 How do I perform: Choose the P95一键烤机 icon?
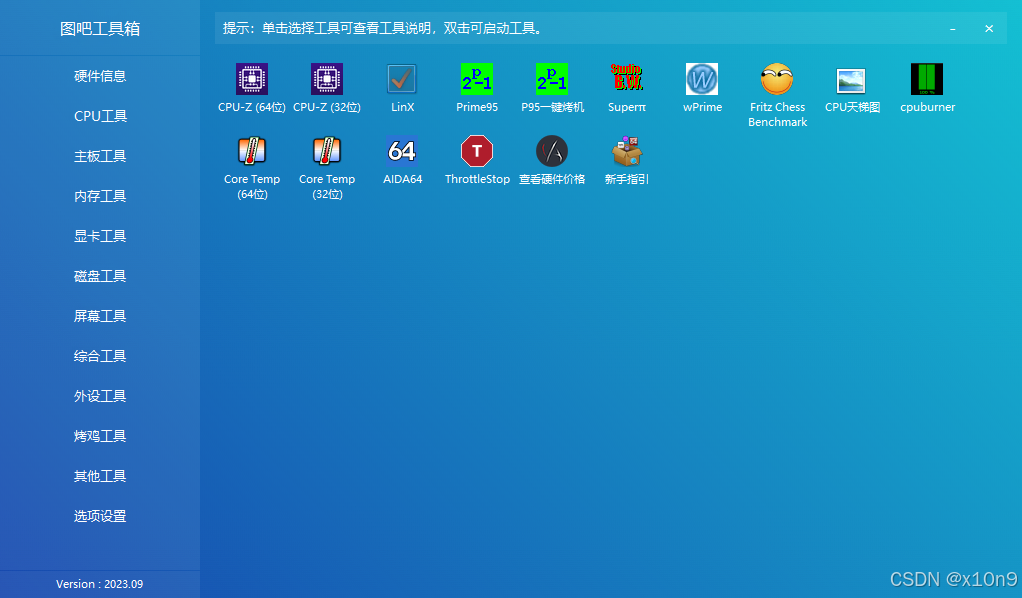click(x=551, y=79)
